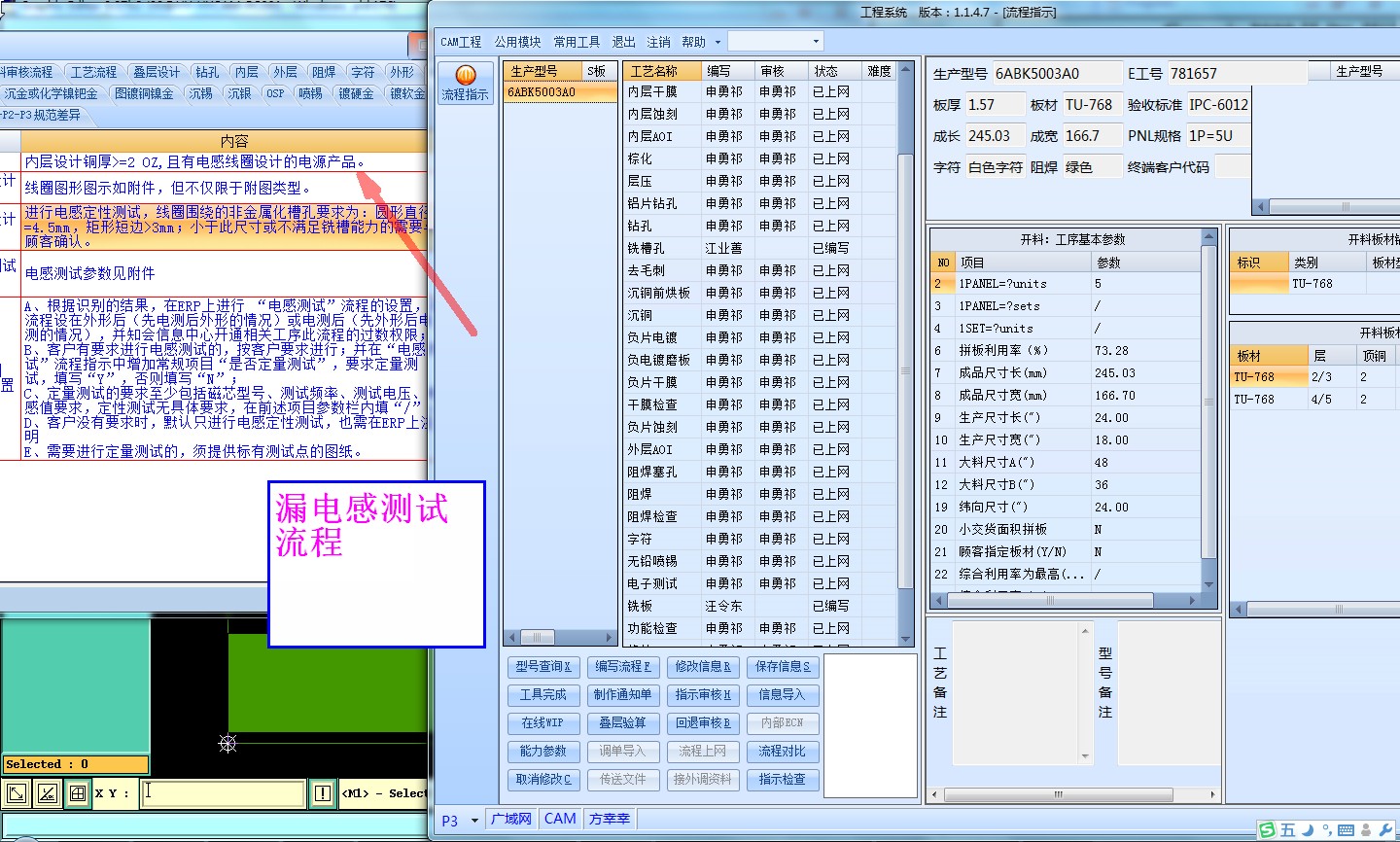
Task: Click the 流程对比 button
Action: 783,751
